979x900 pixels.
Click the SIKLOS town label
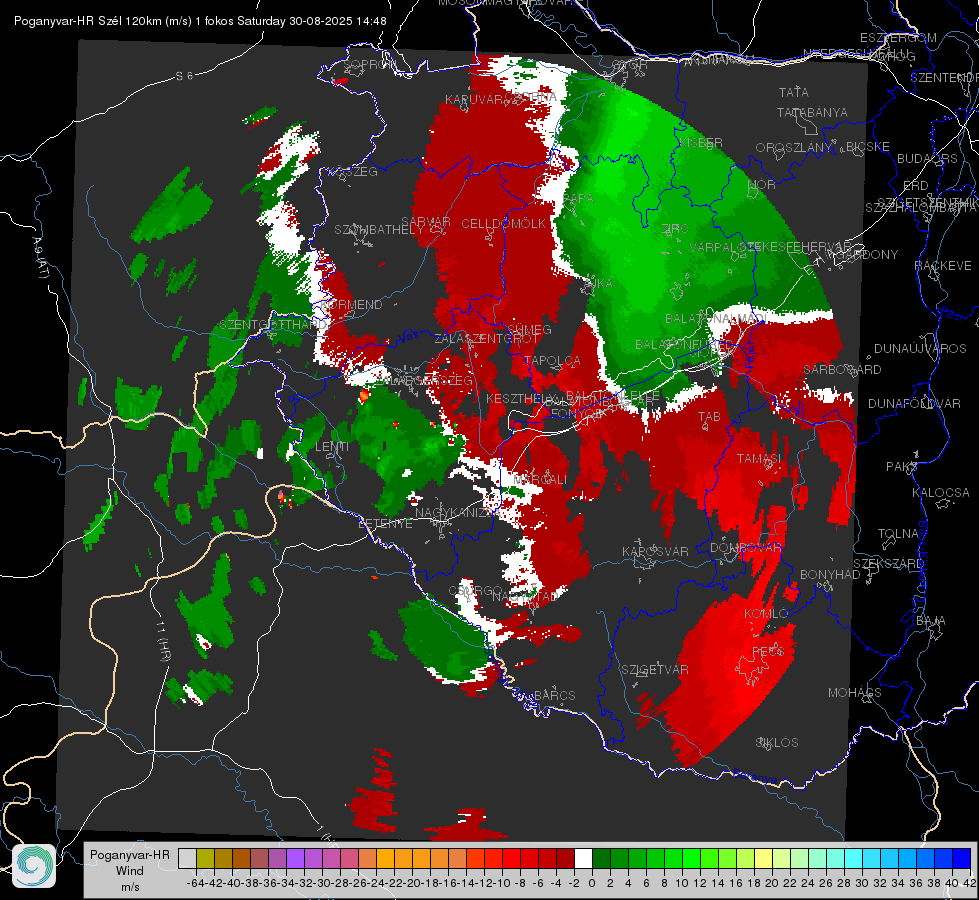(777, 743)
